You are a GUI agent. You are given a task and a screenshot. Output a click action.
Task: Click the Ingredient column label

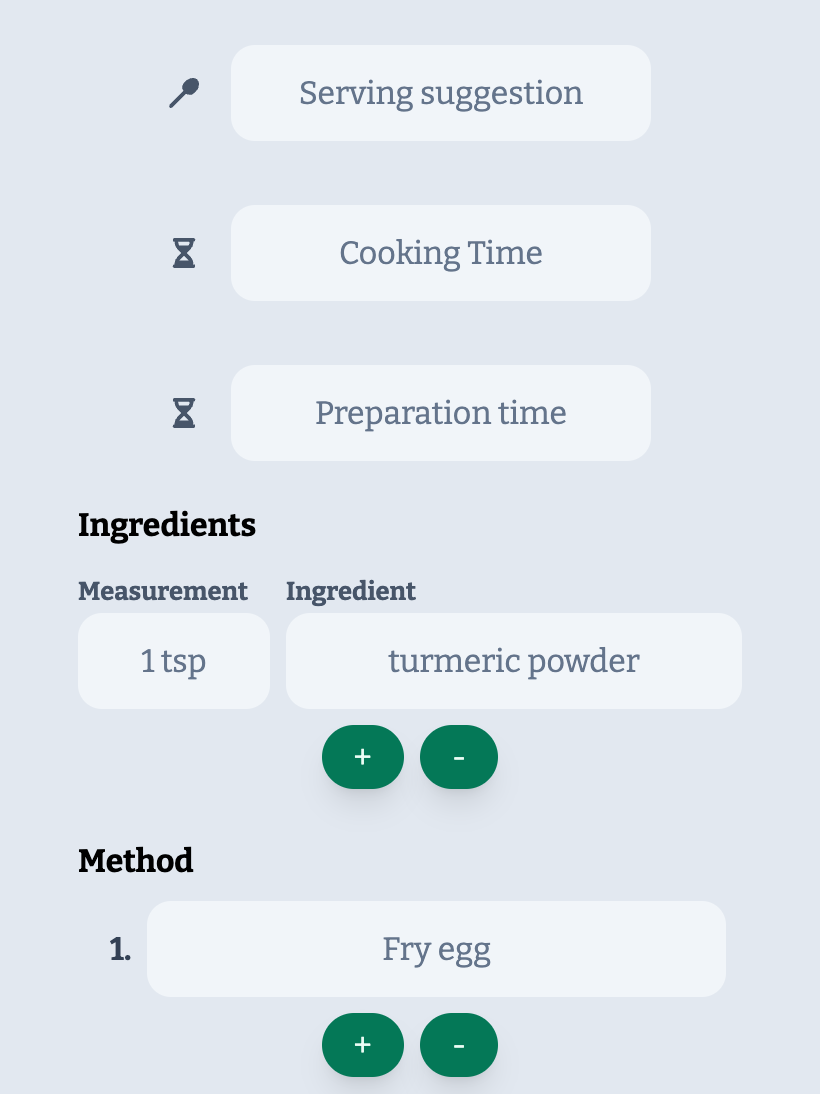tap(351, 591)
